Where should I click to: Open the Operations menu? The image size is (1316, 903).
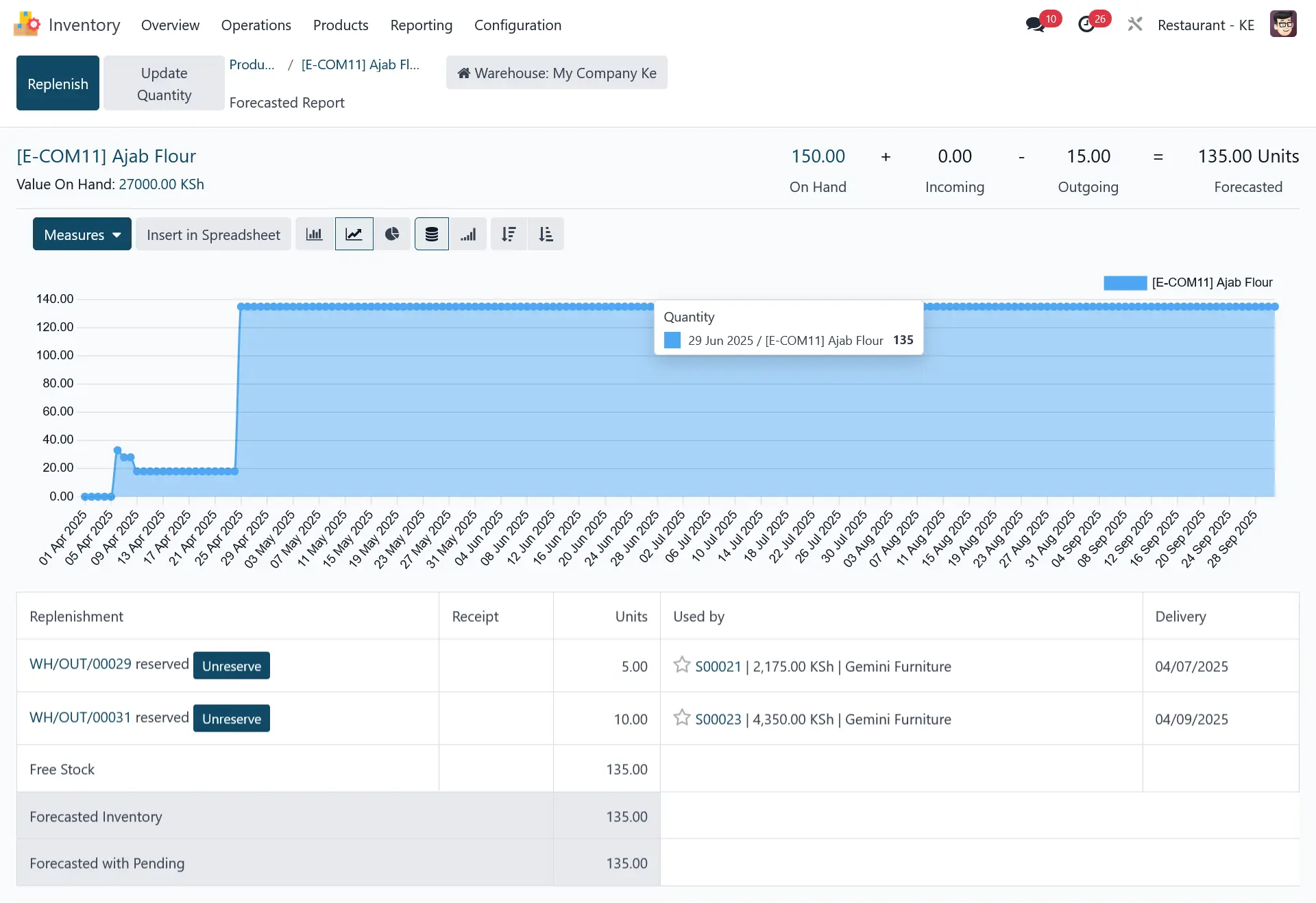point(256,25)
